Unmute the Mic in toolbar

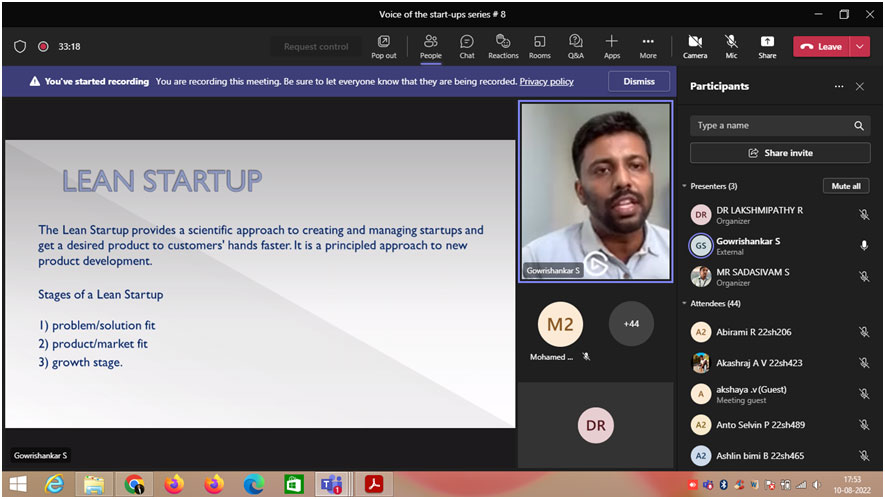[x=731, y=46]
